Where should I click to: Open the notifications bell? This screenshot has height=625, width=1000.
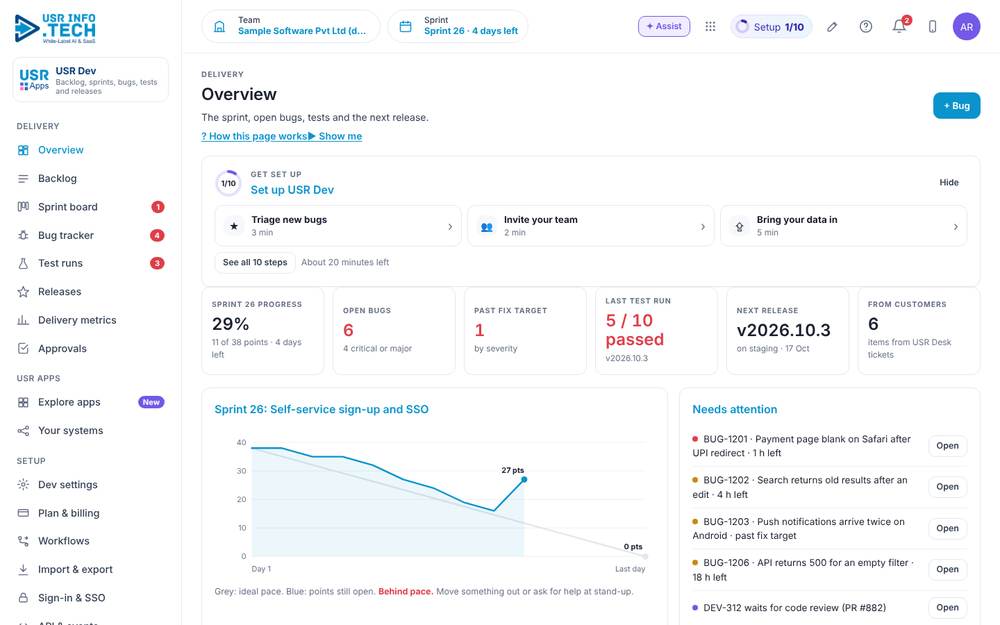click(899, 27)
